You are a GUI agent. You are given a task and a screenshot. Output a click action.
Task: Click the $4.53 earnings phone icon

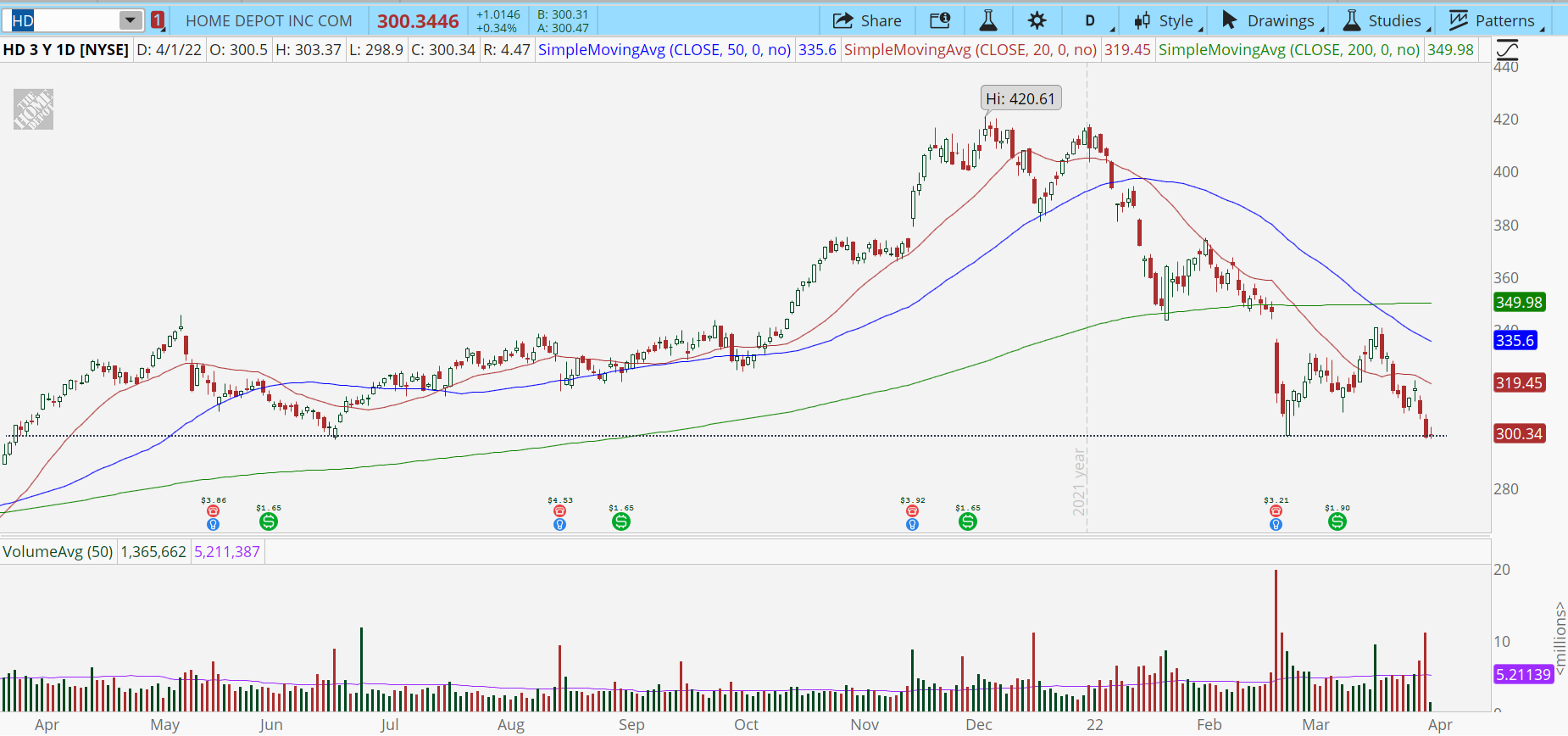point(559,511)
